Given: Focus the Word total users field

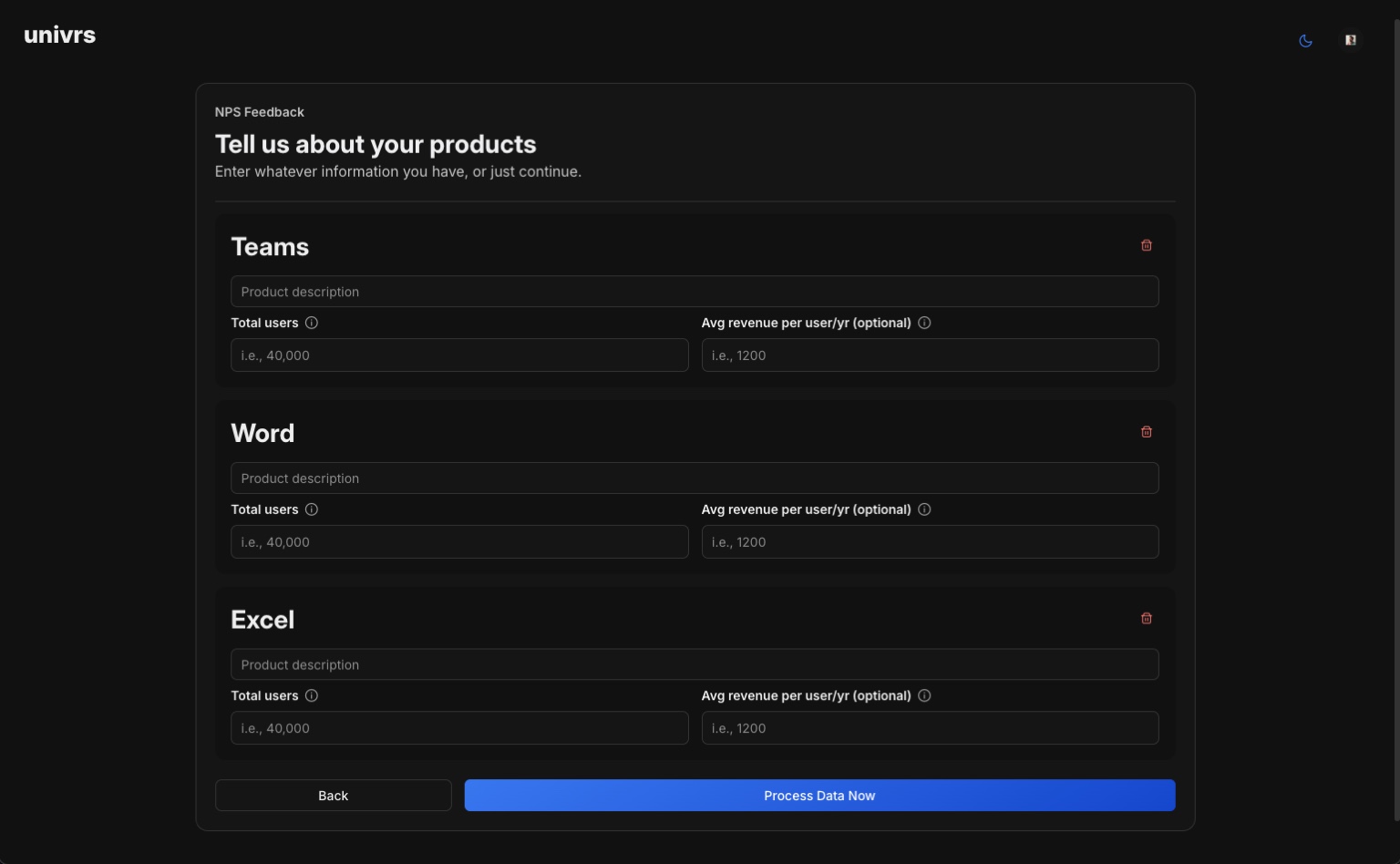Looking at the screenshot, I should (459, 542).
